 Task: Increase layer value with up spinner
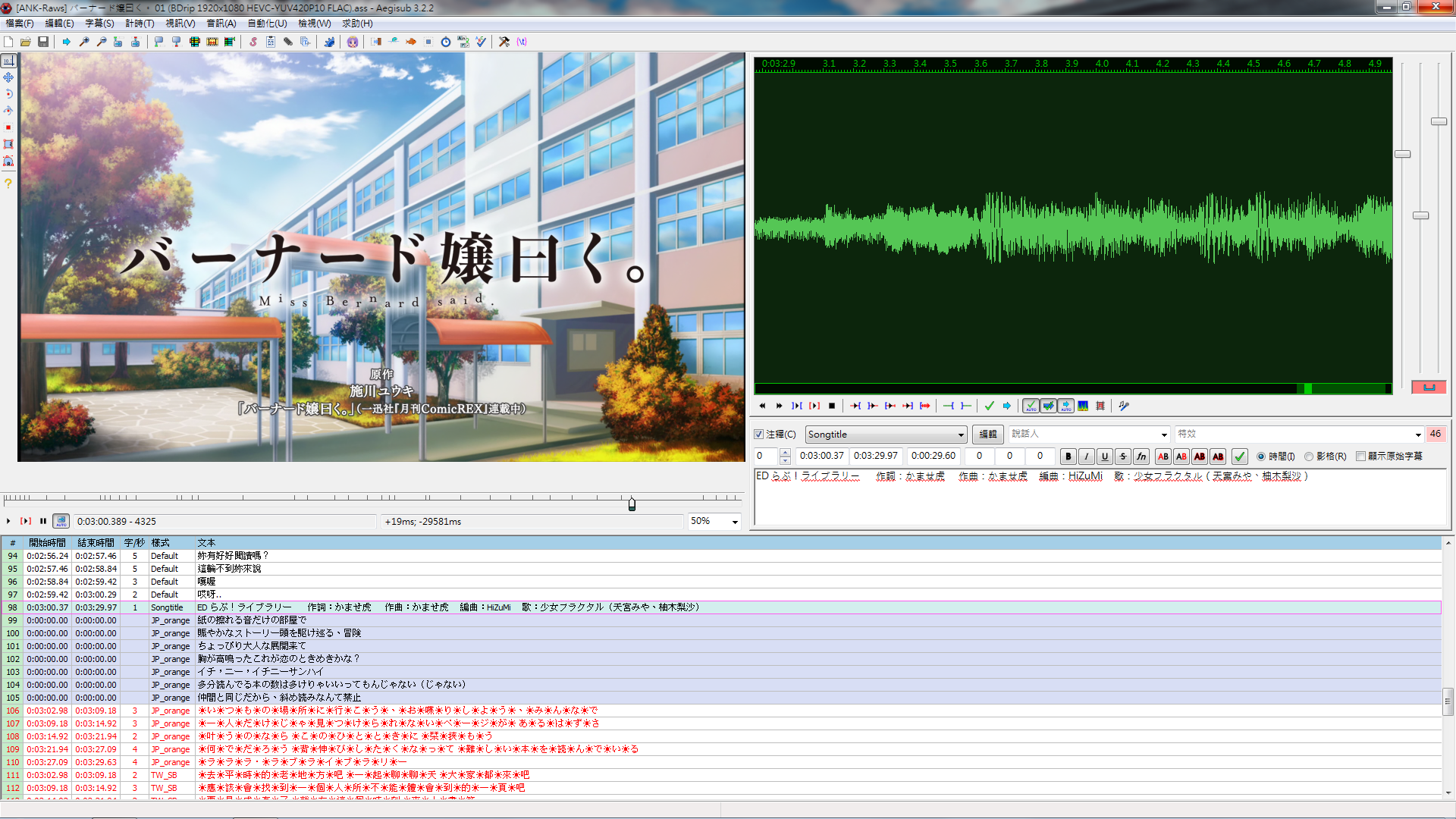click(x=785, y=453)
